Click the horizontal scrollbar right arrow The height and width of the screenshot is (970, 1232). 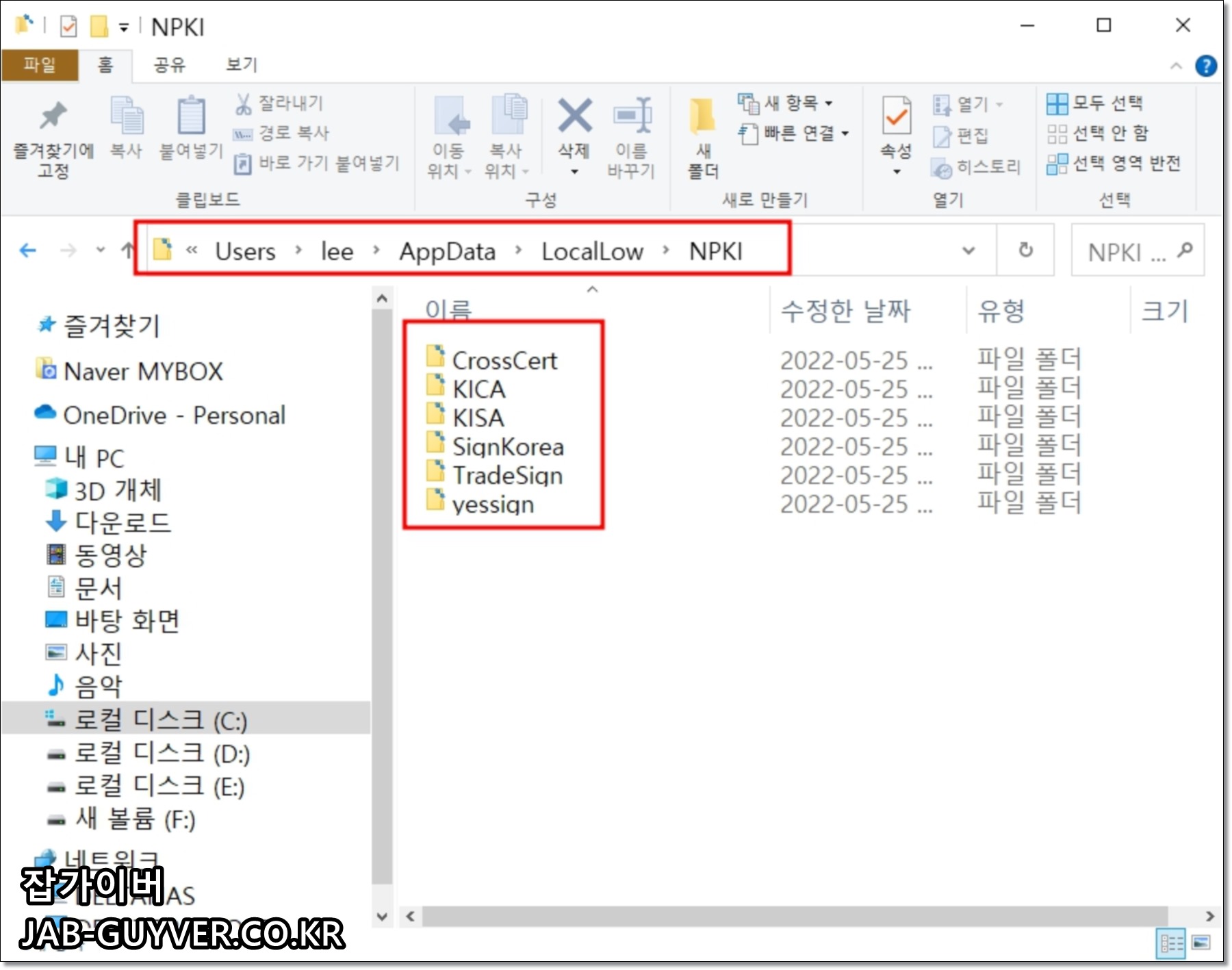pos(1209,916)
